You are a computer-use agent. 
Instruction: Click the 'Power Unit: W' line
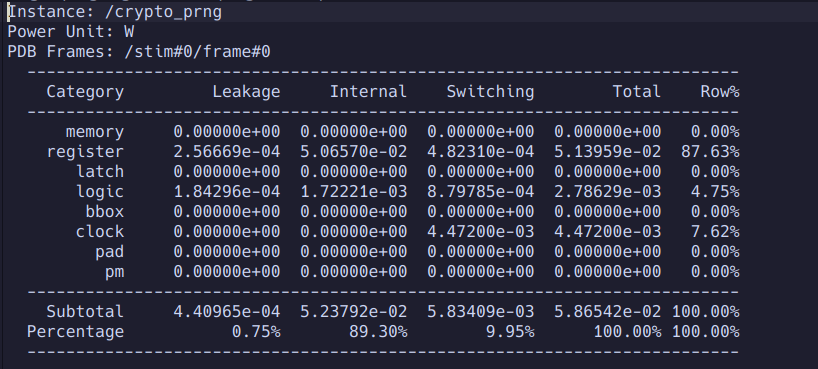71,32
